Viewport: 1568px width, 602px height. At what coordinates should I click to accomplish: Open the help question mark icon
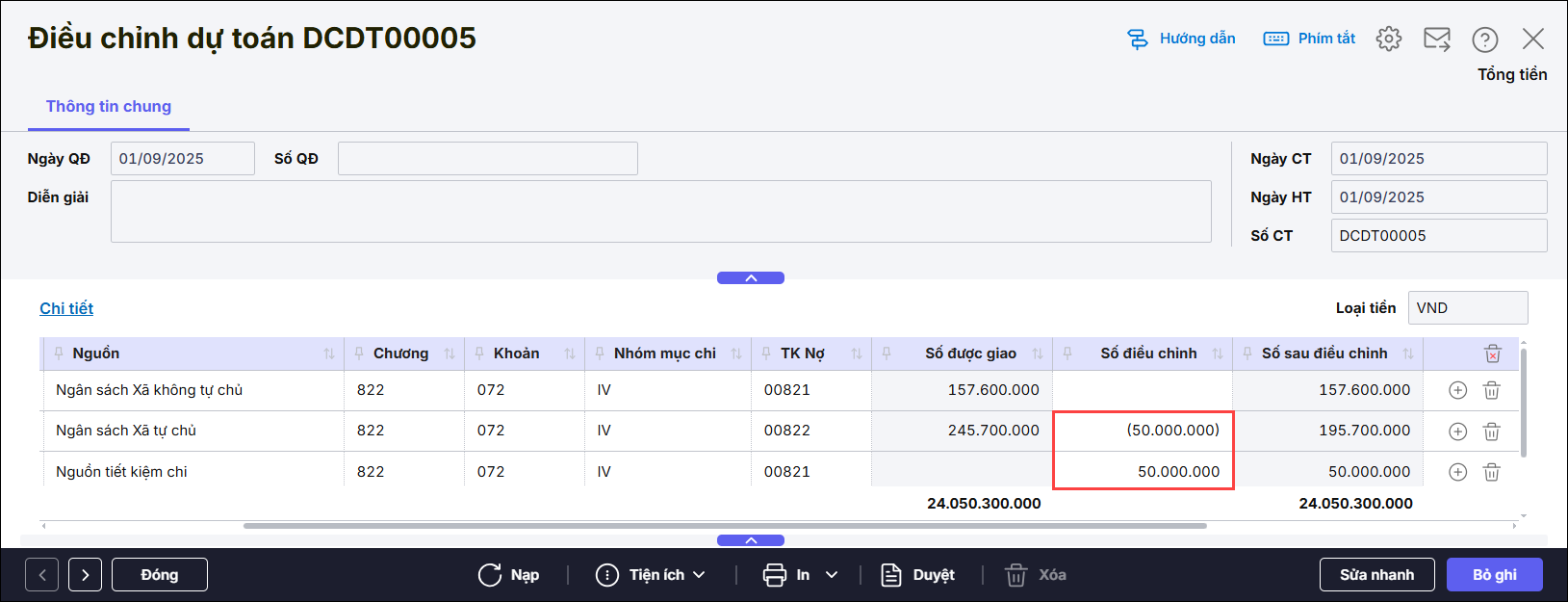tap(1484, 39)
